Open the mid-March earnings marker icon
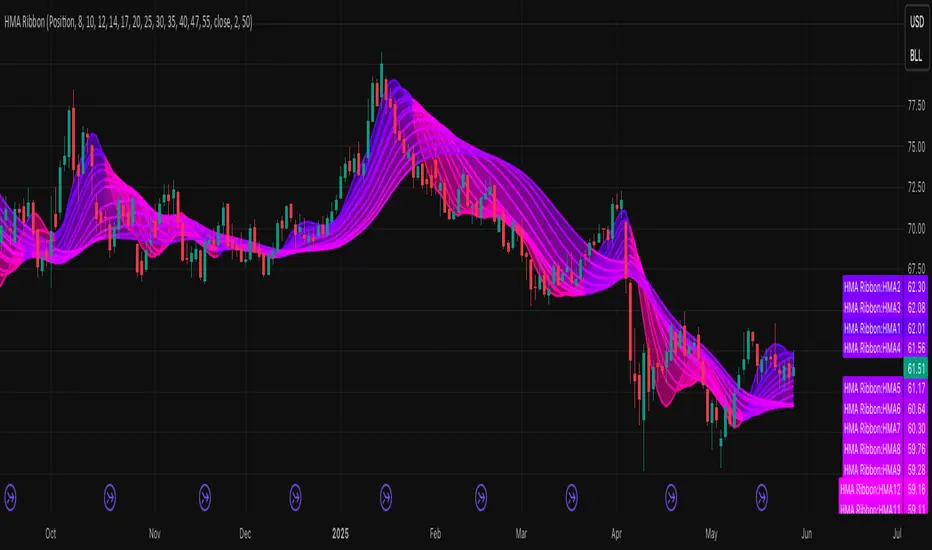Screen dimensions: 932x550 571,497
